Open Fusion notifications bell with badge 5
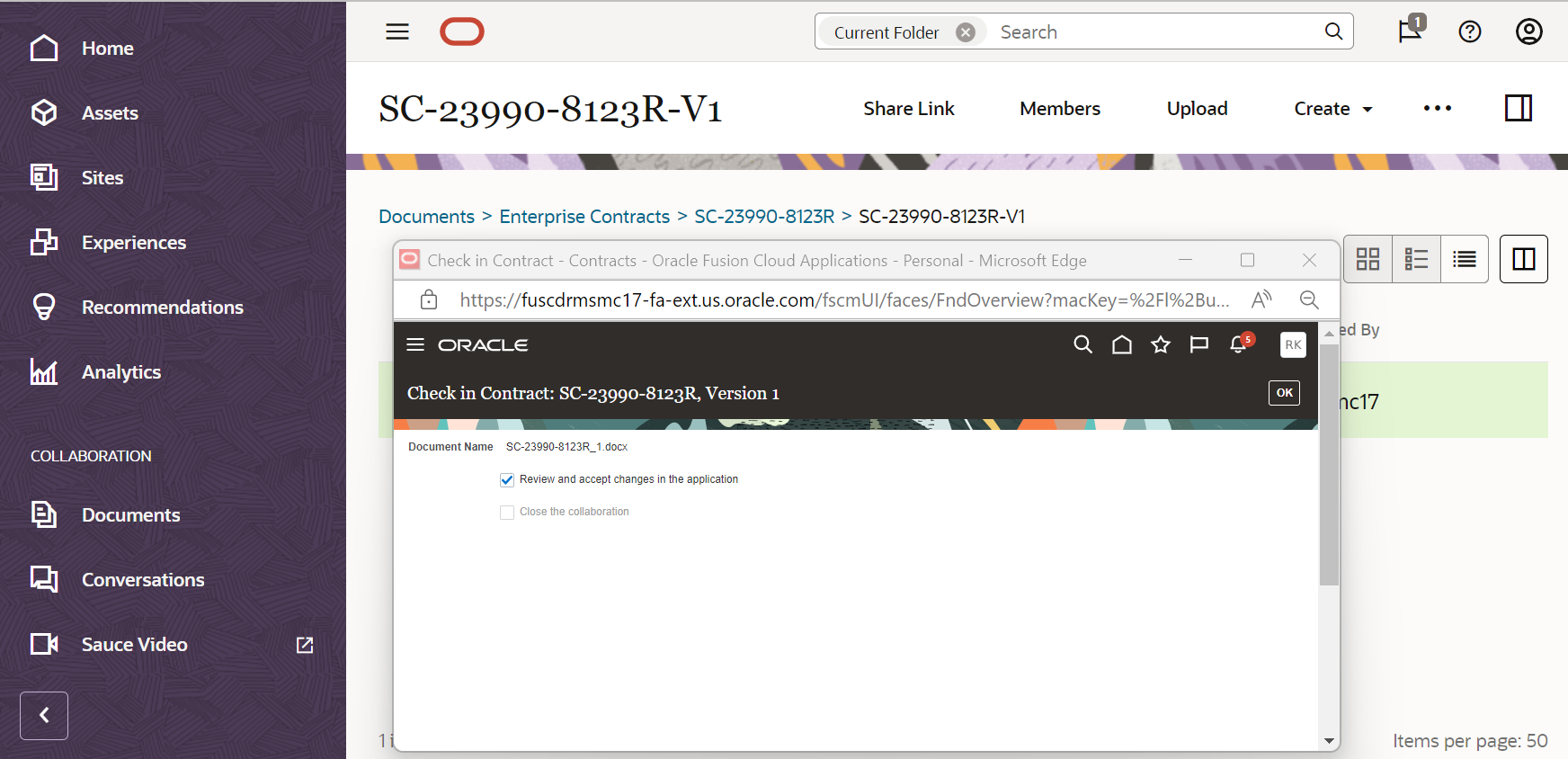 click(x=1241, y=344)
